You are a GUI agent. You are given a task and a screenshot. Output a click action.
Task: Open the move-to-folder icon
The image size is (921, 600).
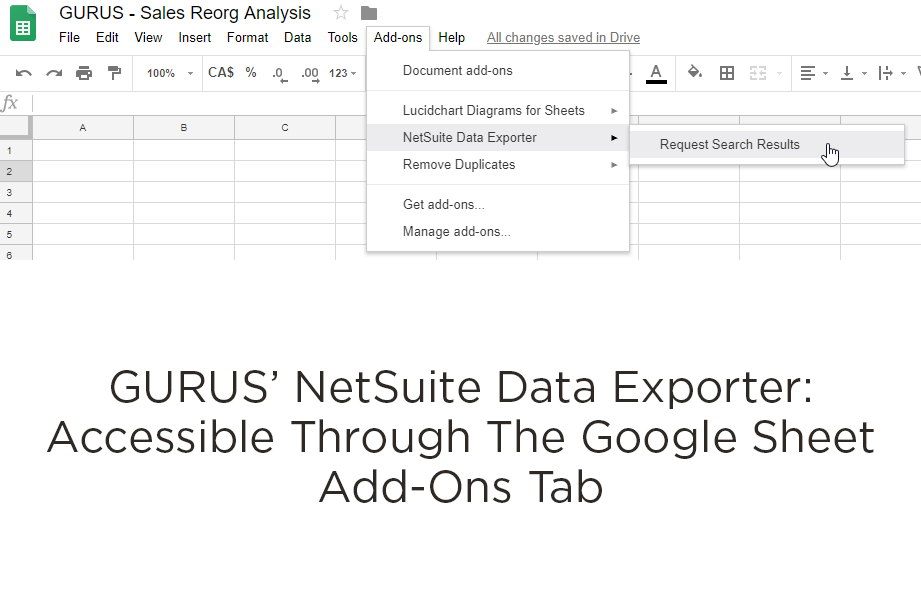369,13
